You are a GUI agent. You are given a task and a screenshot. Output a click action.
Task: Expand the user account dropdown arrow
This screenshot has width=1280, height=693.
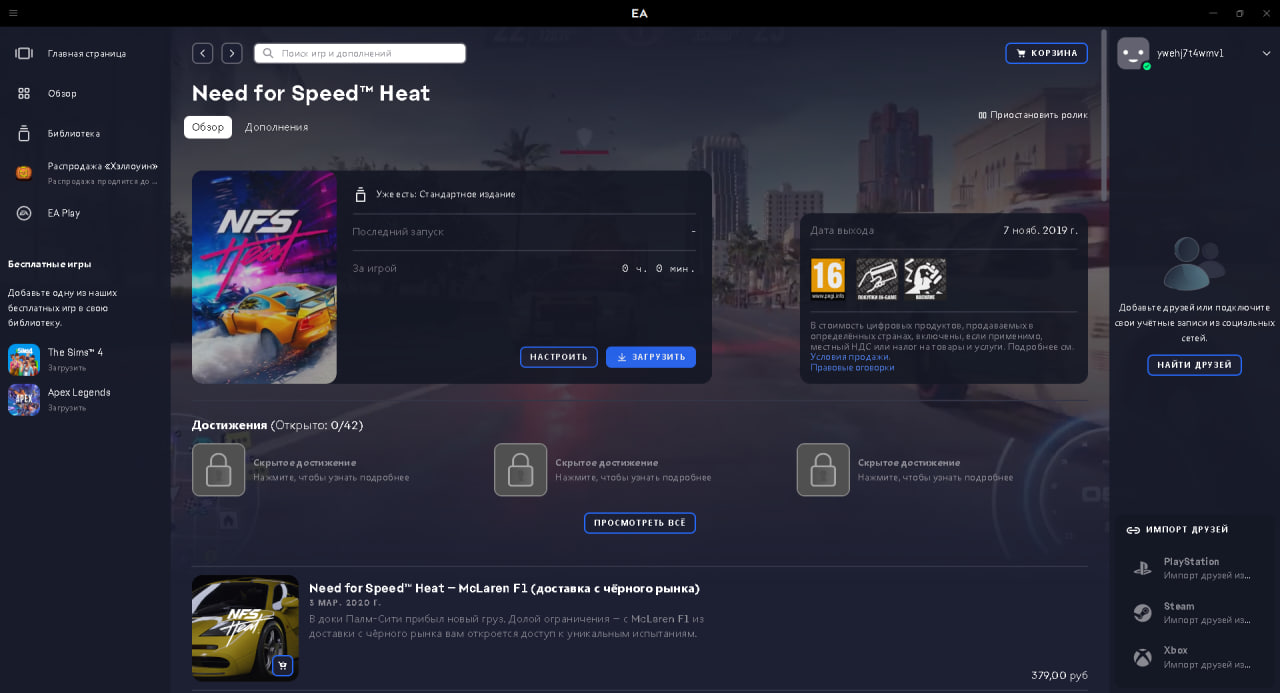click(x=1266, y=54)
